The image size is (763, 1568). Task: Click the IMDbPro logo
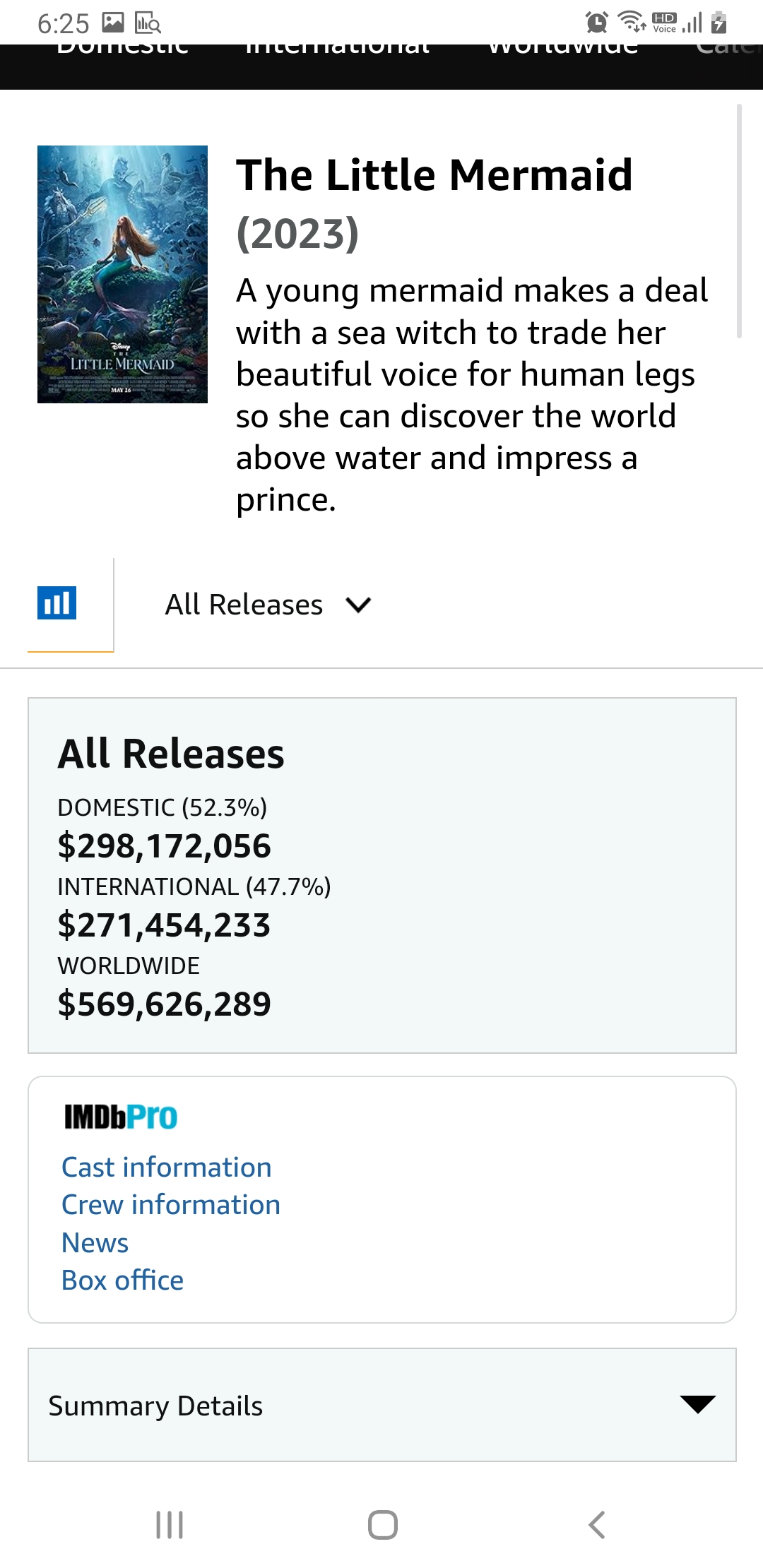(x=121, y=1117)
